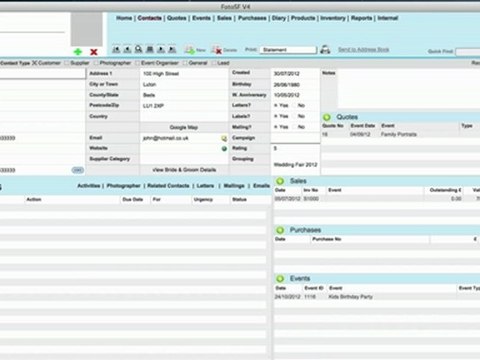The height and width of the screenshot is (360, 480).
Task: Click the small blue pill button by the phone number
Action: tap(78, 170)
